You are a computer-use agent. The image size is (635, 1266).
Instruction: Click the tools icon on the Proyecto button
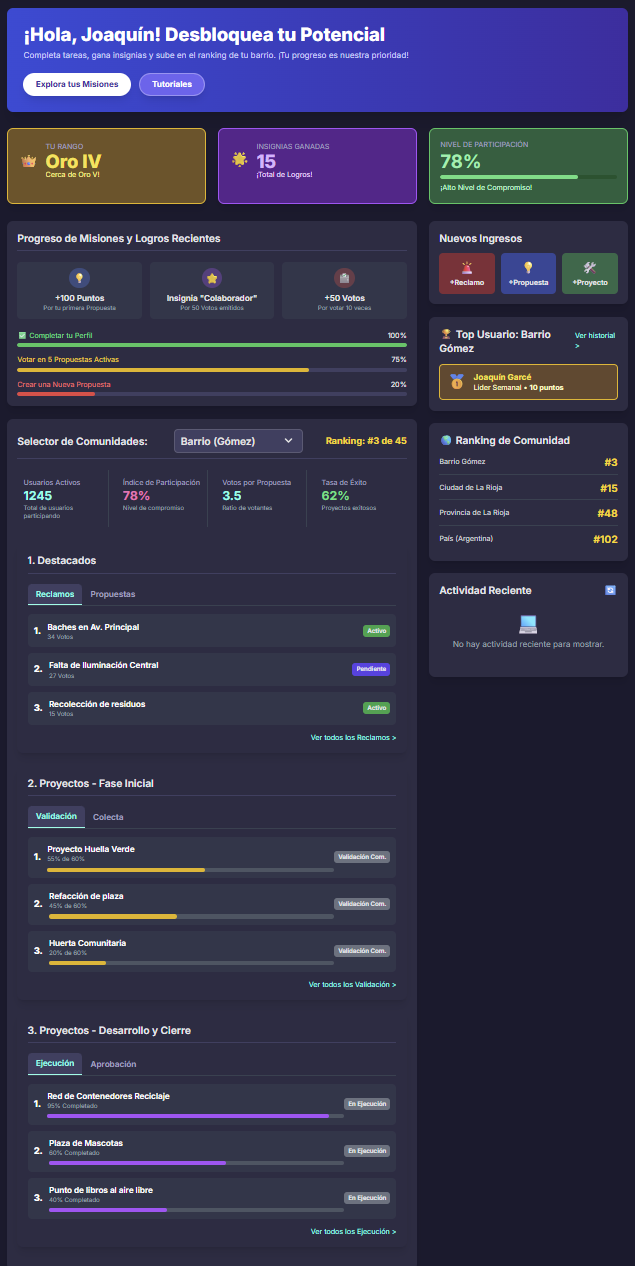tap(590, 267)
